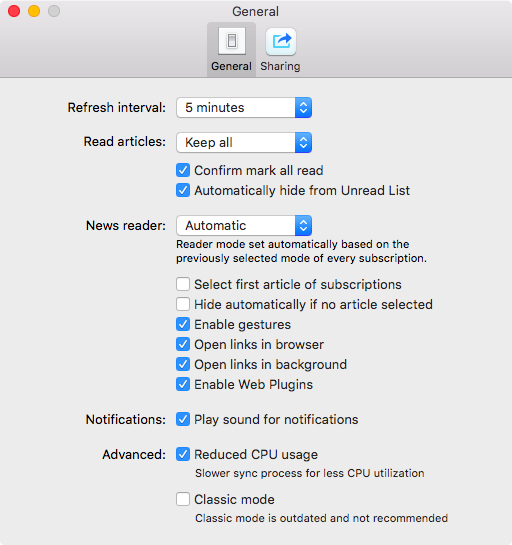Toggle Automatically hide from Unread List
Image resolution: width=512 pixels, height=545 pixels.
pos(183,190)
